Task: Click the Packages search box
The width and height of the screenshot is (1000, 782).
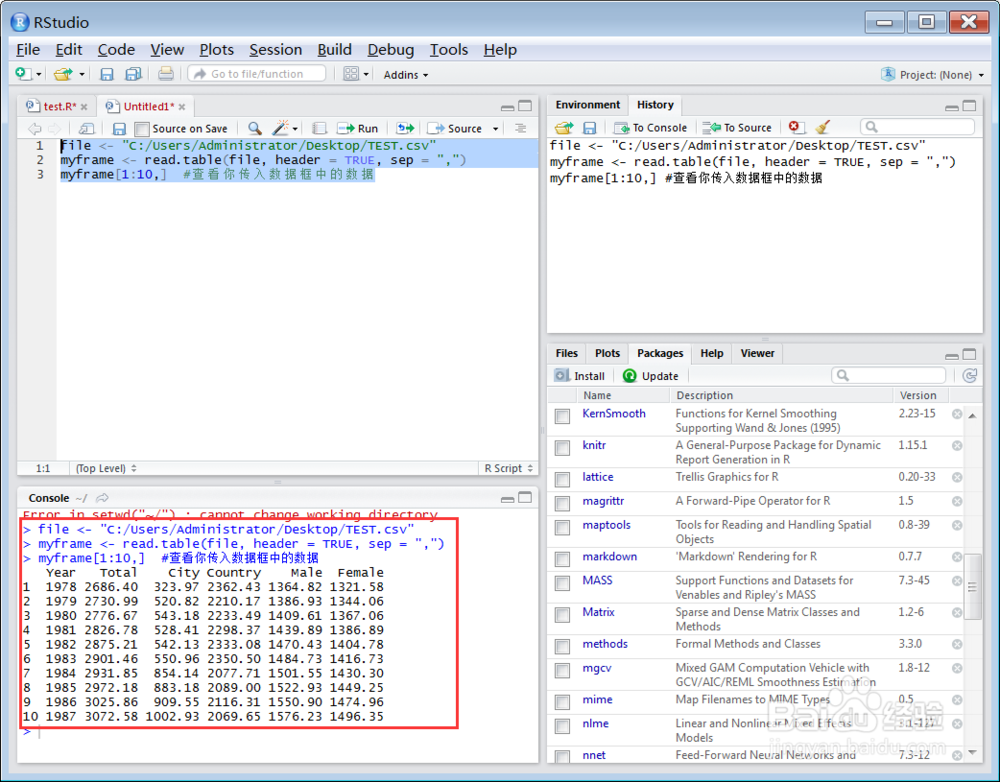Action: coord(889,375)
